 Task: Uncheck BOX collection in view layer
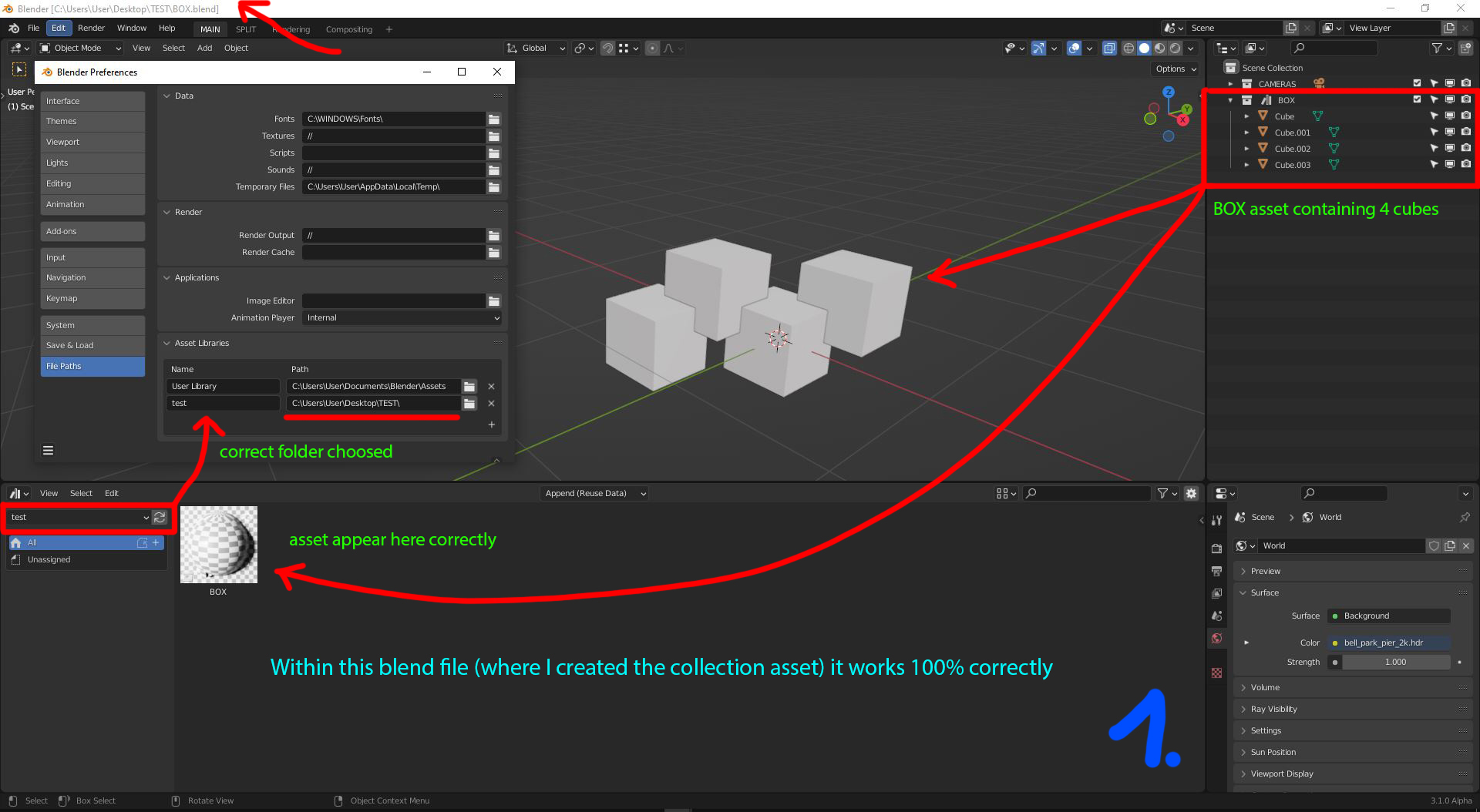(1417, 100)
